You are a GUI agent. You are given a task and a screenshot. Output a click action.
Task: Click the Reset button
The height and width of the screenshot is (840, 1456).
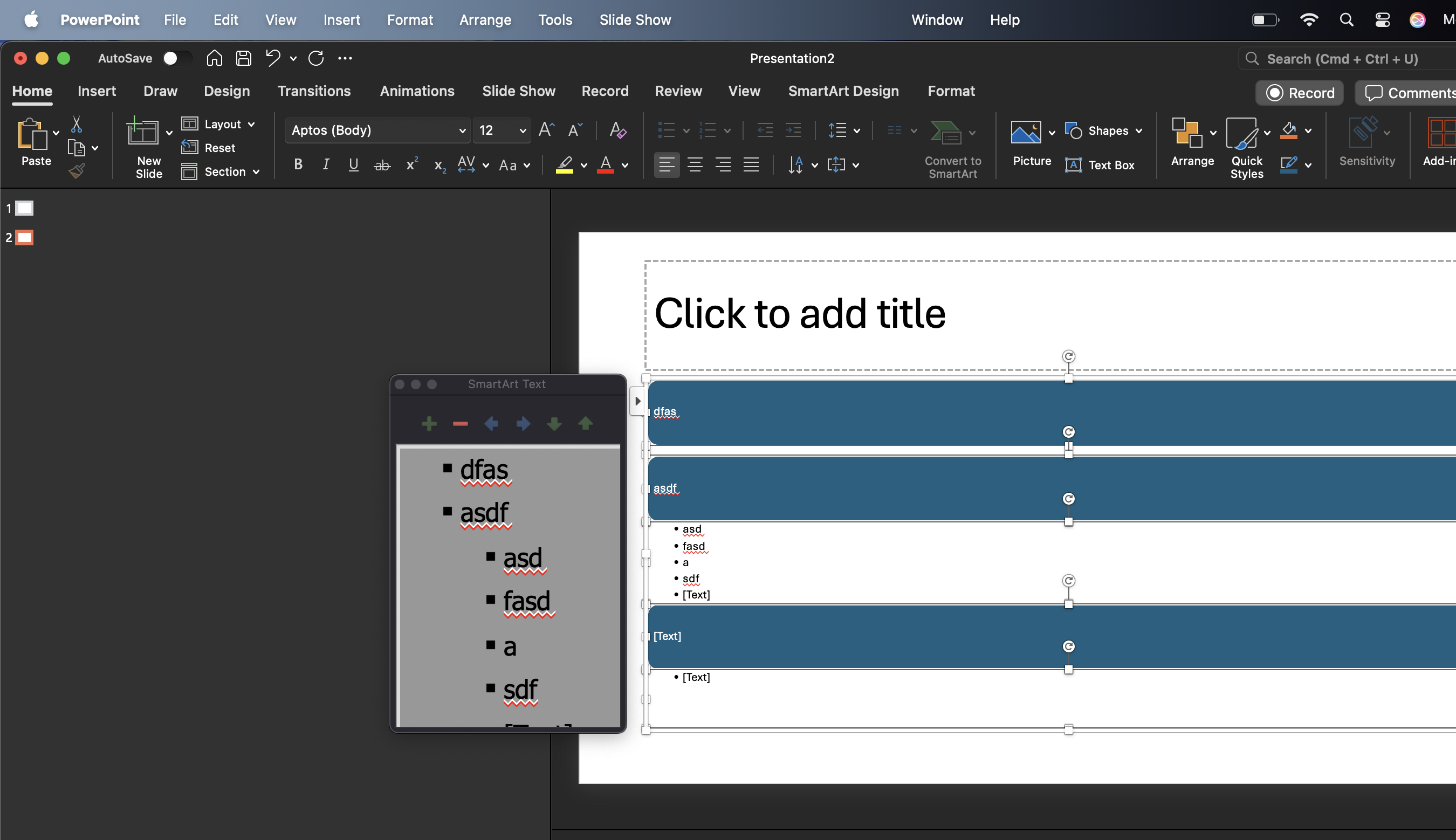pyautogui.click(x=209, y=148)
